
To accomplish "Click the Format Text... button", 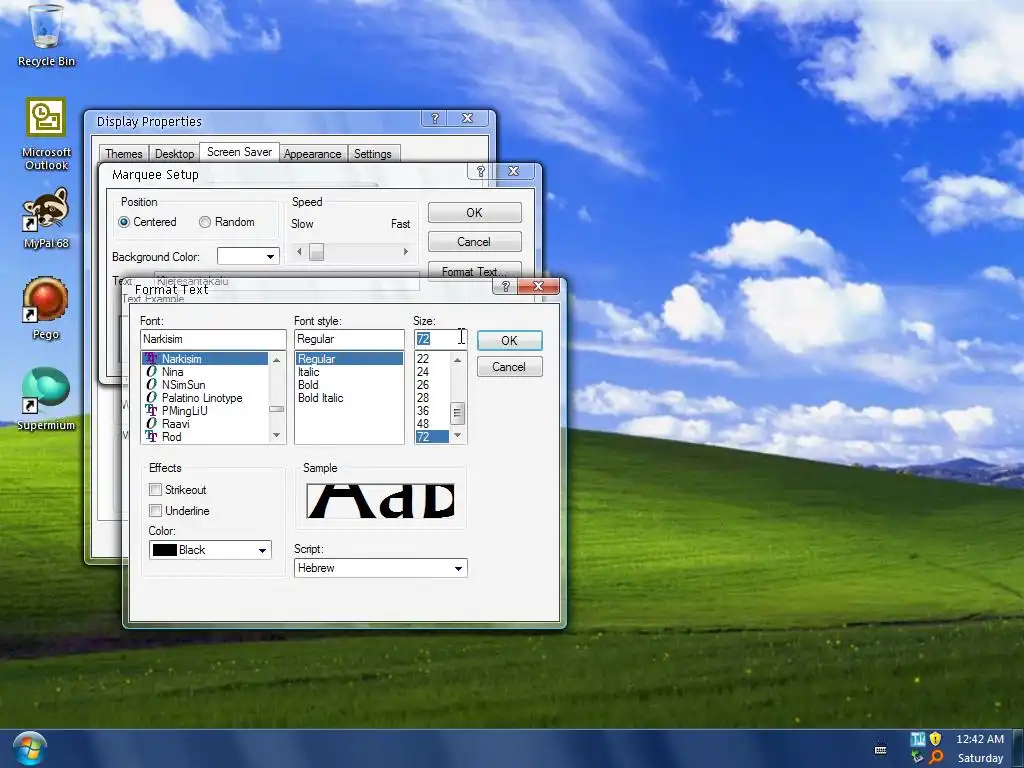I will (x=475, y=271).
